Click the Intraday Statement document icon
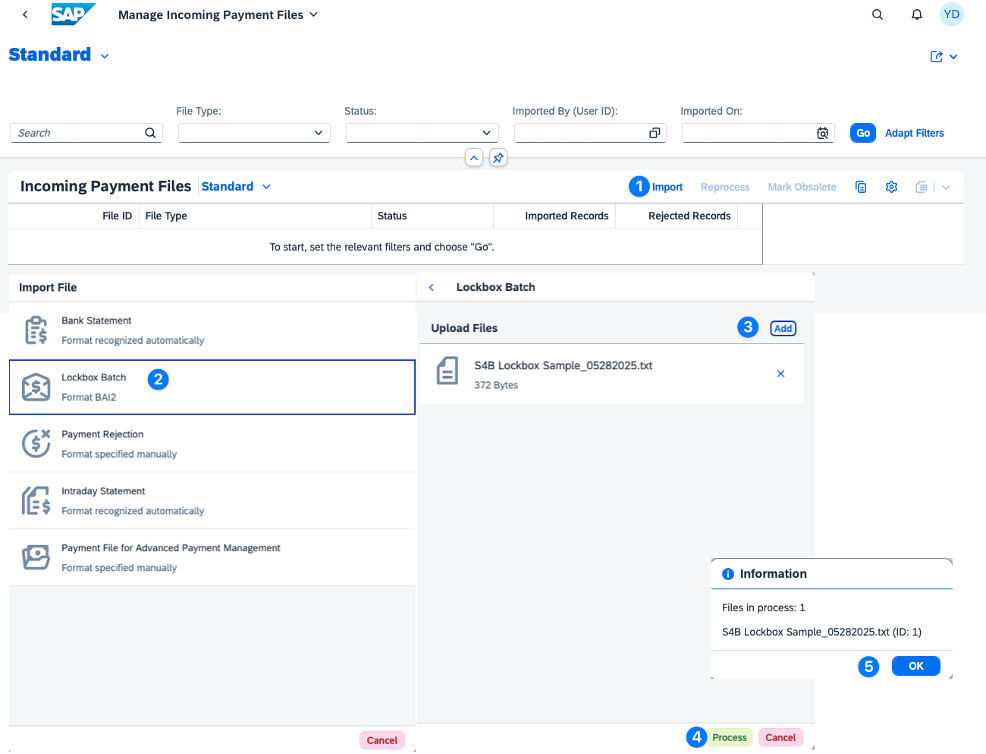This screenshot has height=754, width=986. pyautogui.click(x=36, y=501)
